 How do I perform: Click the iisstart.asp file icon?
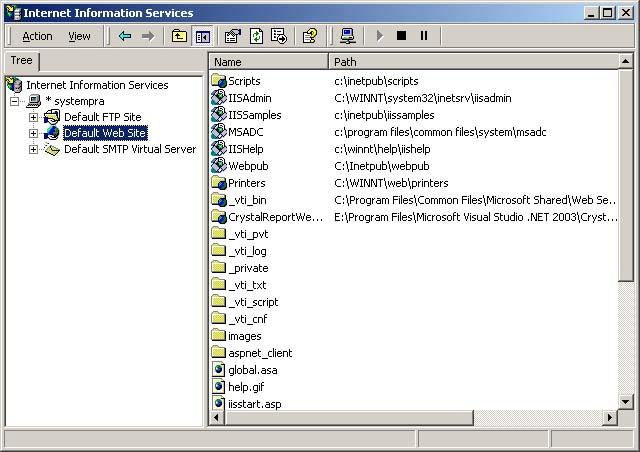tap(219, 403)
